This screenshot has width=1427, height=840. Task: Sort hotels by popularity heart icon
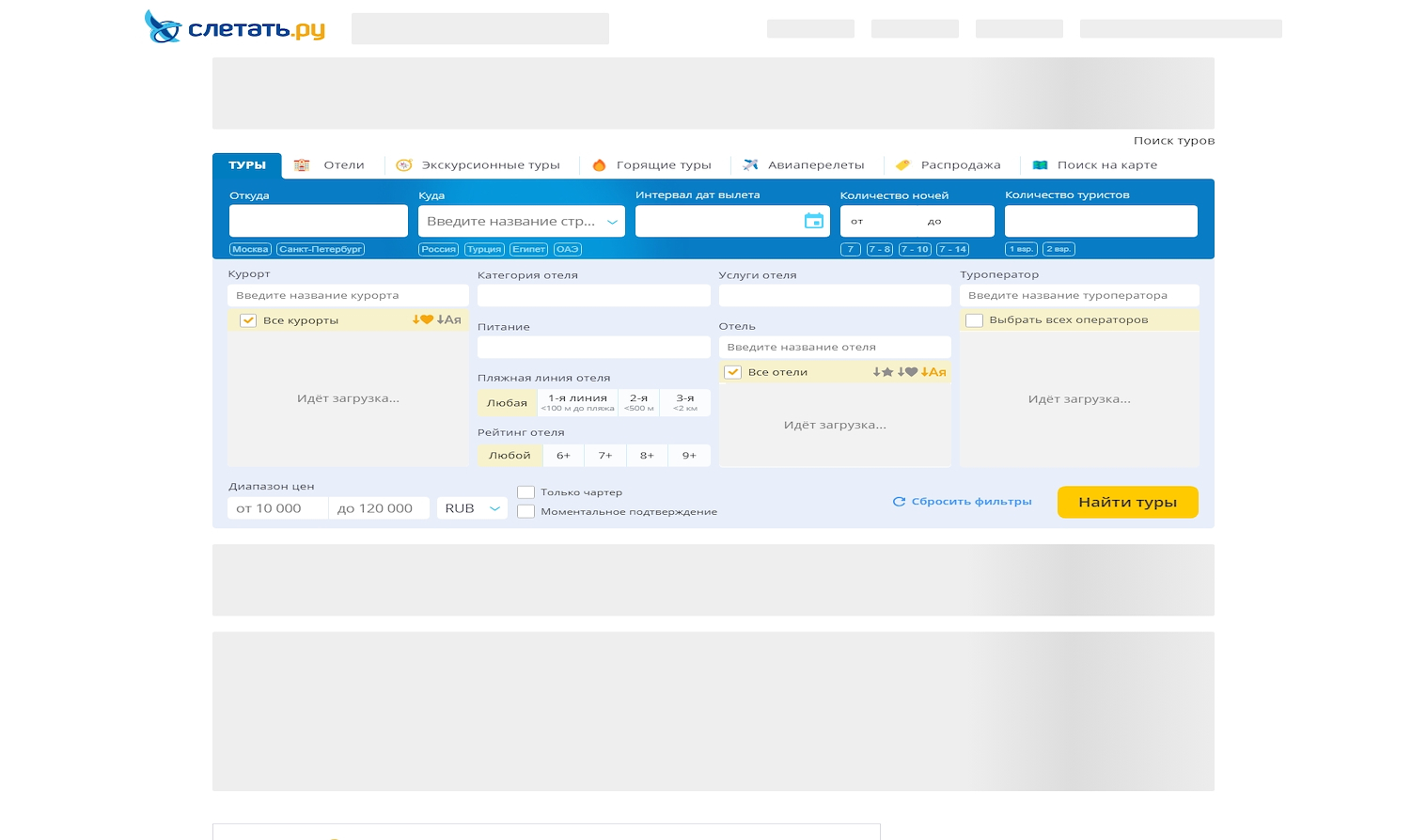pyautogui.click(x=907, y=372)
